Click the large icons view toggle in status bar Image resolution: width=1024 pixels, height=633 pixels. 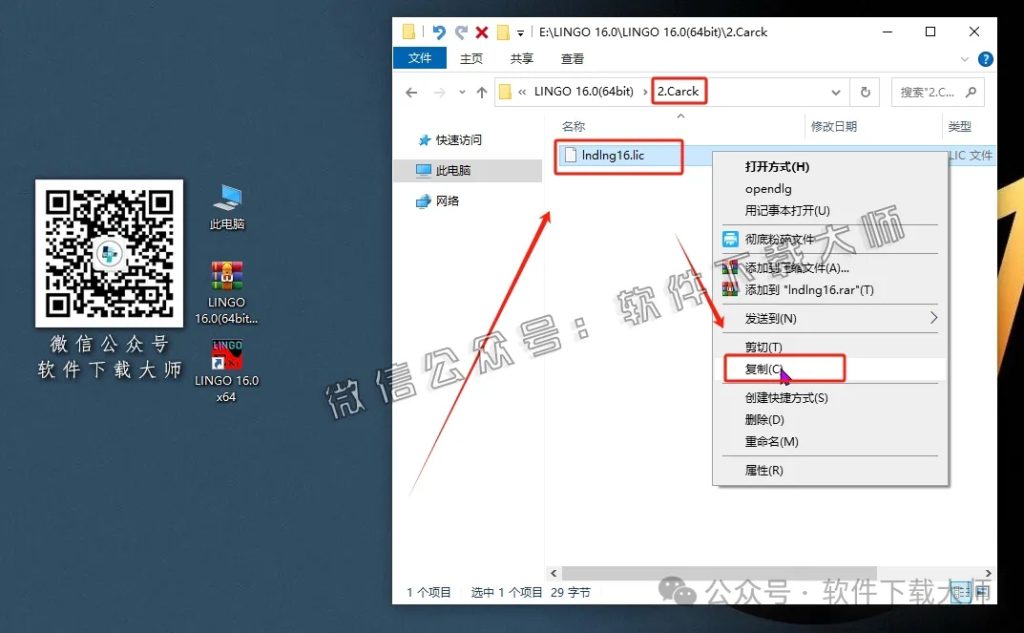982,592
